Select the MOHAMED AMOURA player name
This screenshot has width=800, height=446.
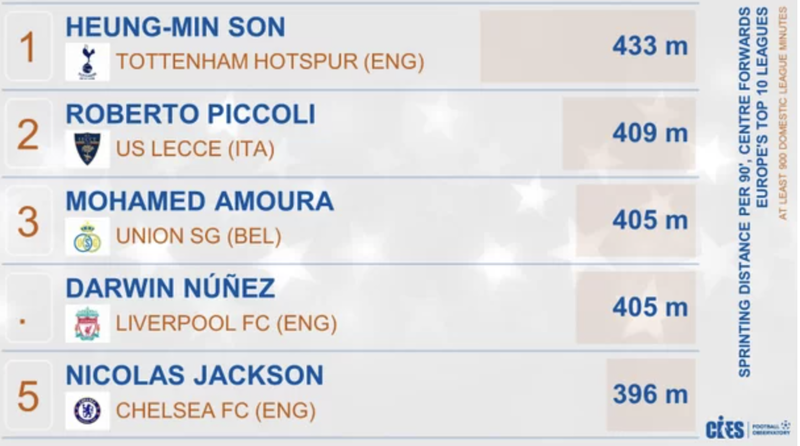(x=199, y=201)
